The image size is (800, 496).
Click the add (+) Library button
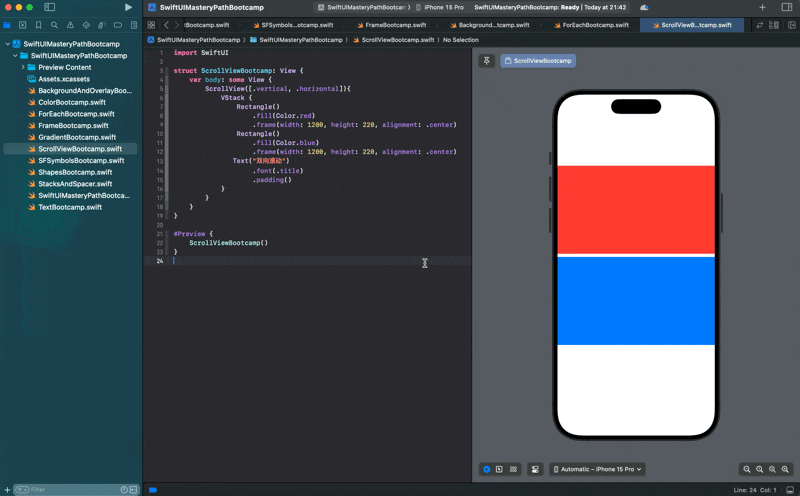762,7
